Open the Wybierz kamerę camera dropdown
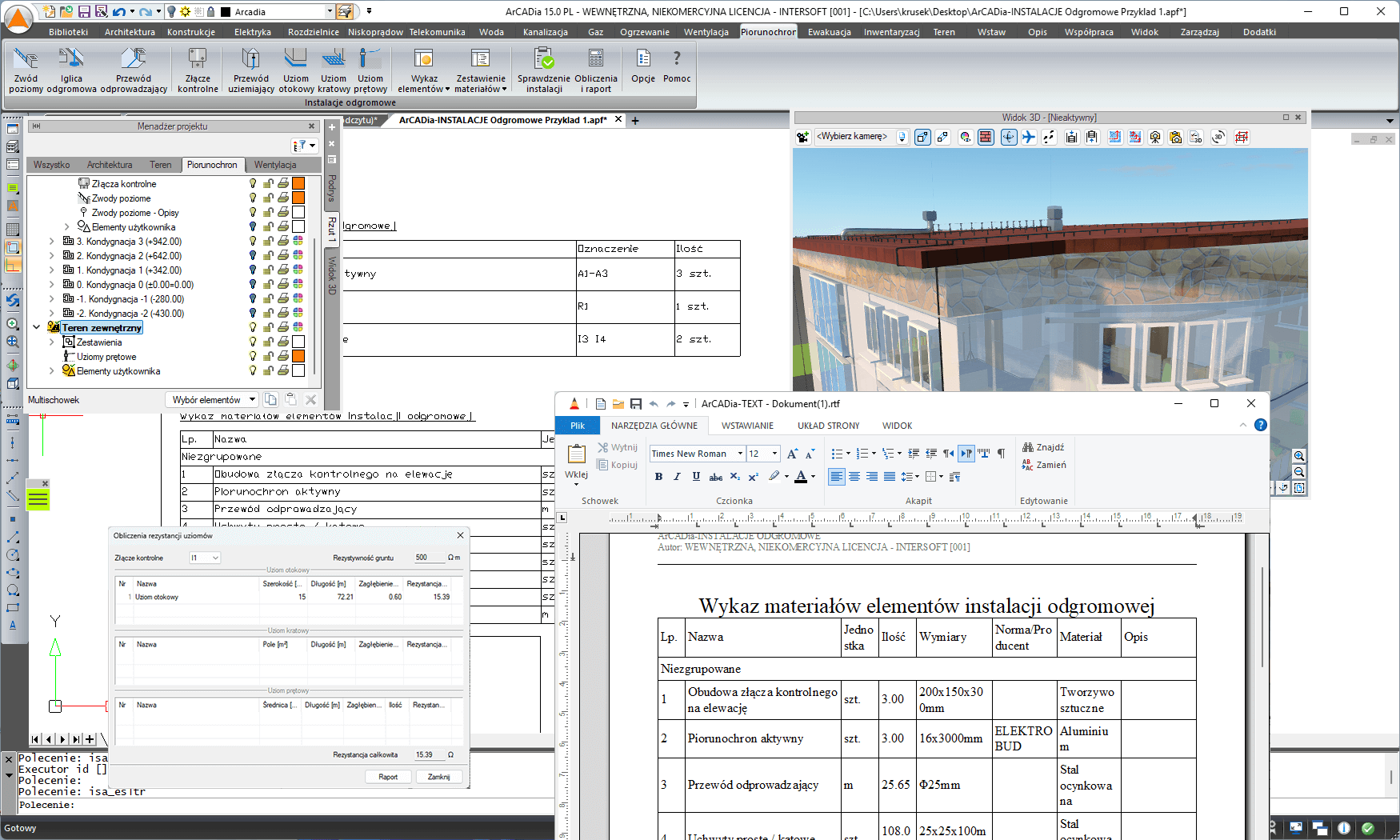1400x840 pixels. click(902, 137)
